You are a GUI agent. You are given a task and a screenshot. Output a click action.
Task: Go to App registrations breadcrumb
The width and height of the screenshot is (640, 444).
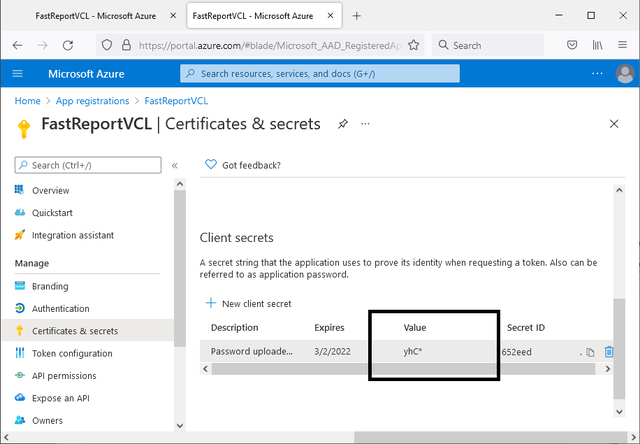point(92,101)
